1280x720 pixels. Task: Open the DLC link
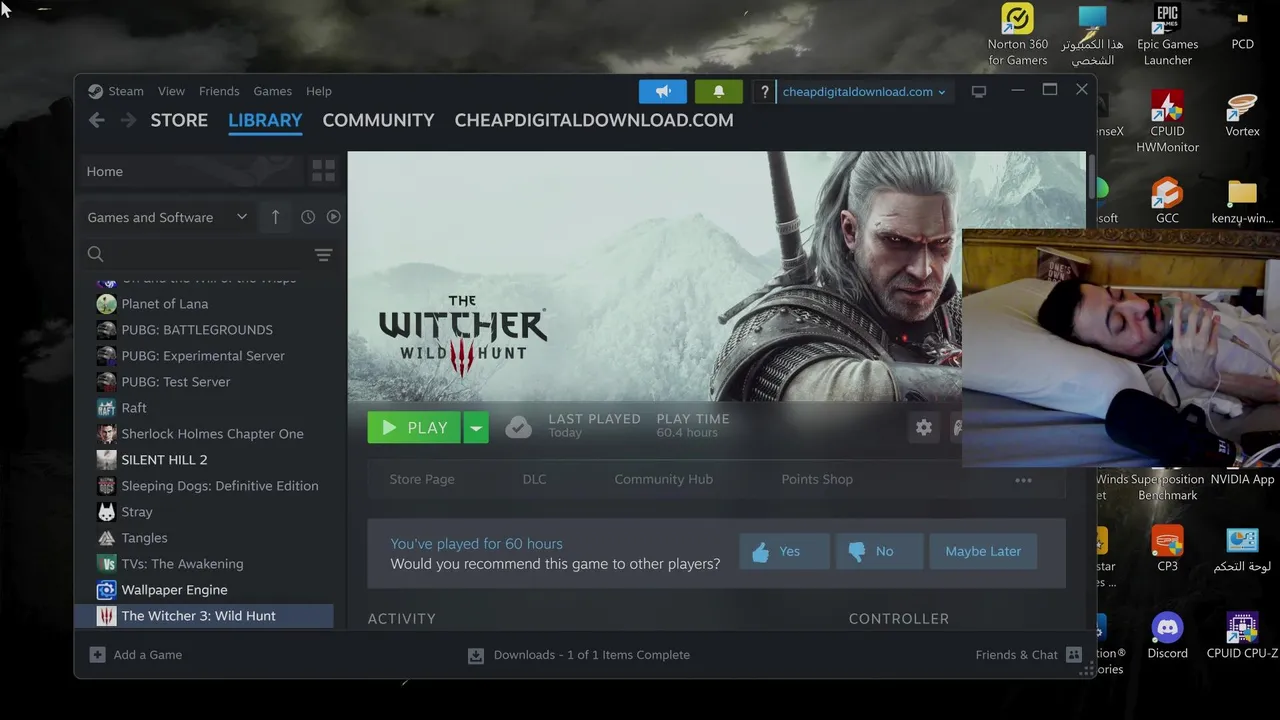534,479
